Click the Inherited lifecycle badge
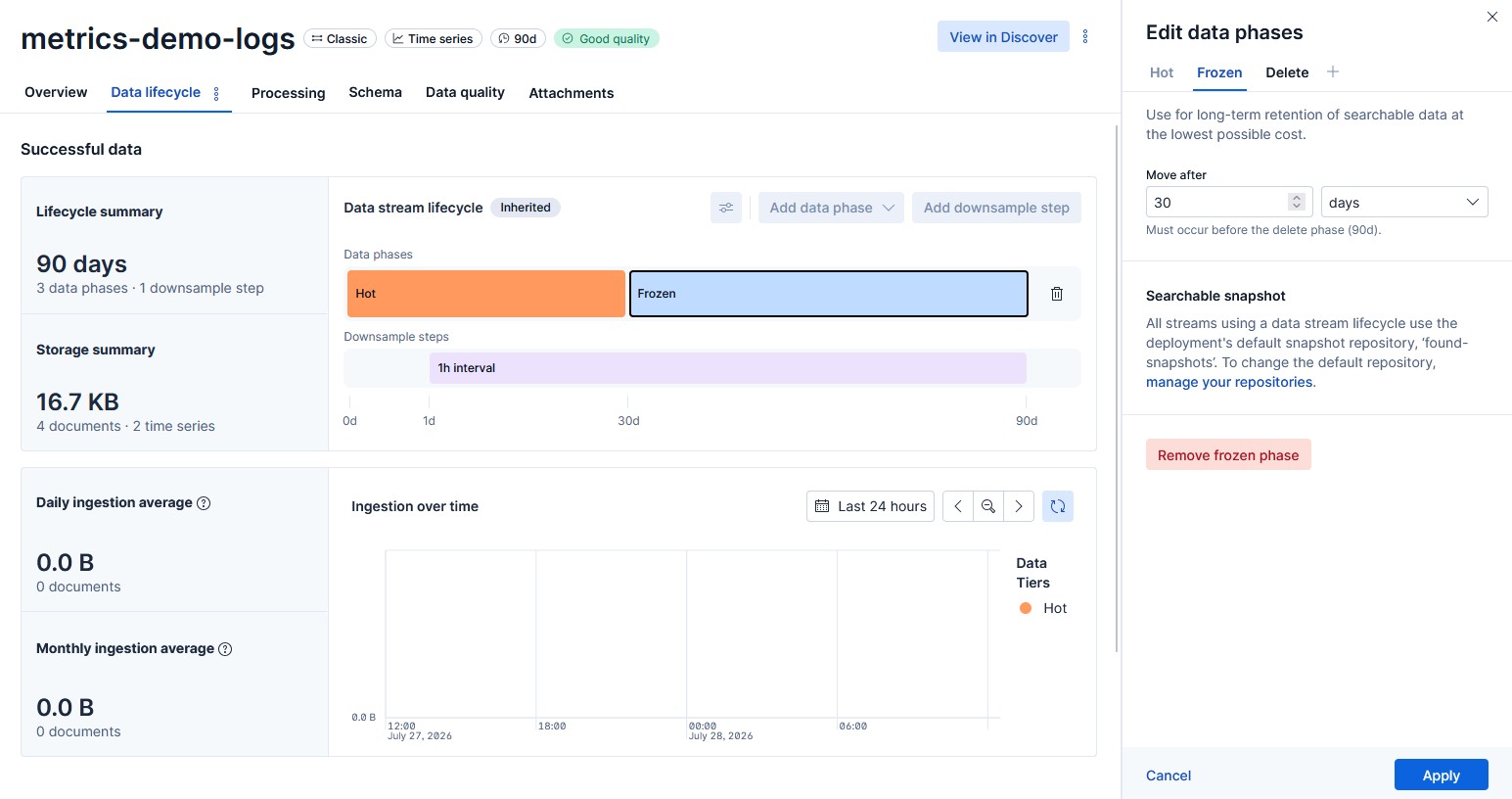This screenshot has width=1512, height=799. coord(526,208)
